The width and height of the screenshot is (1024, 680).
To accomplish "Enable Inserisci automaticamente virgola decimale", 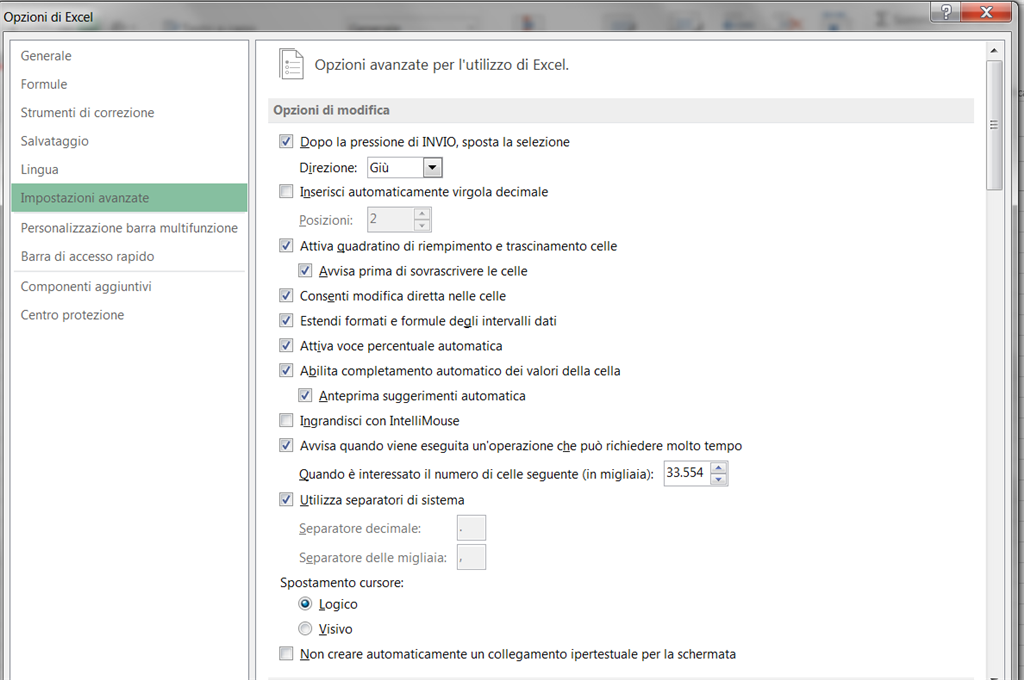I will pyautogui.click(x=286, y=191).
